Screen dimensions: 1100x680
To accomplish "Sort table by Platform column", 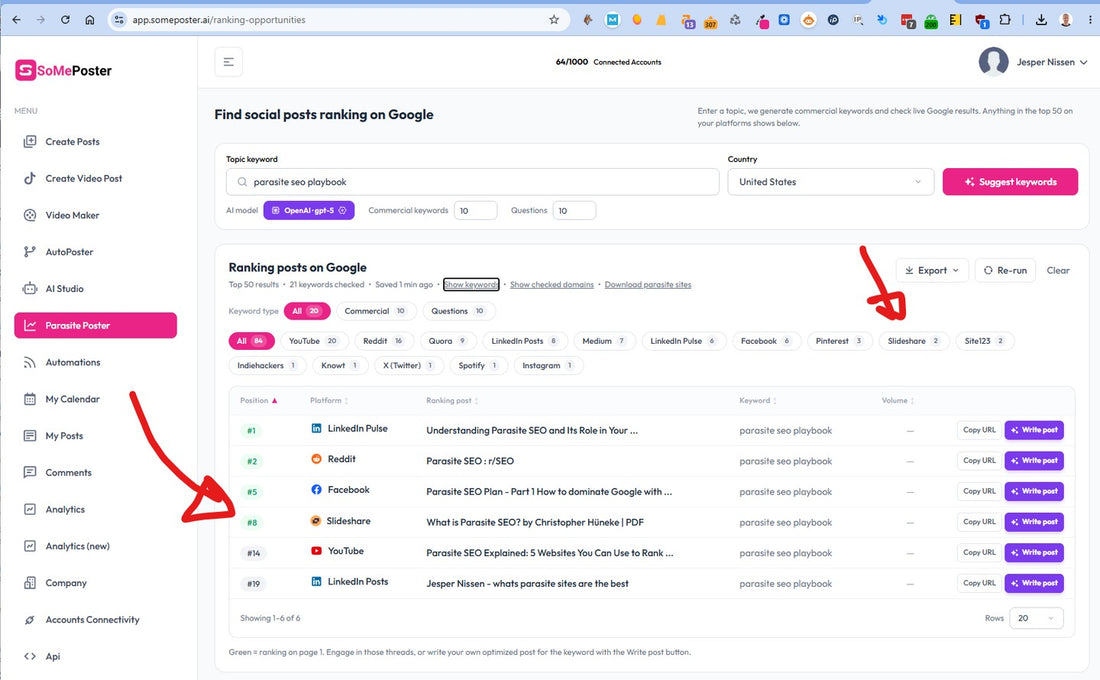I will (329, 401).
